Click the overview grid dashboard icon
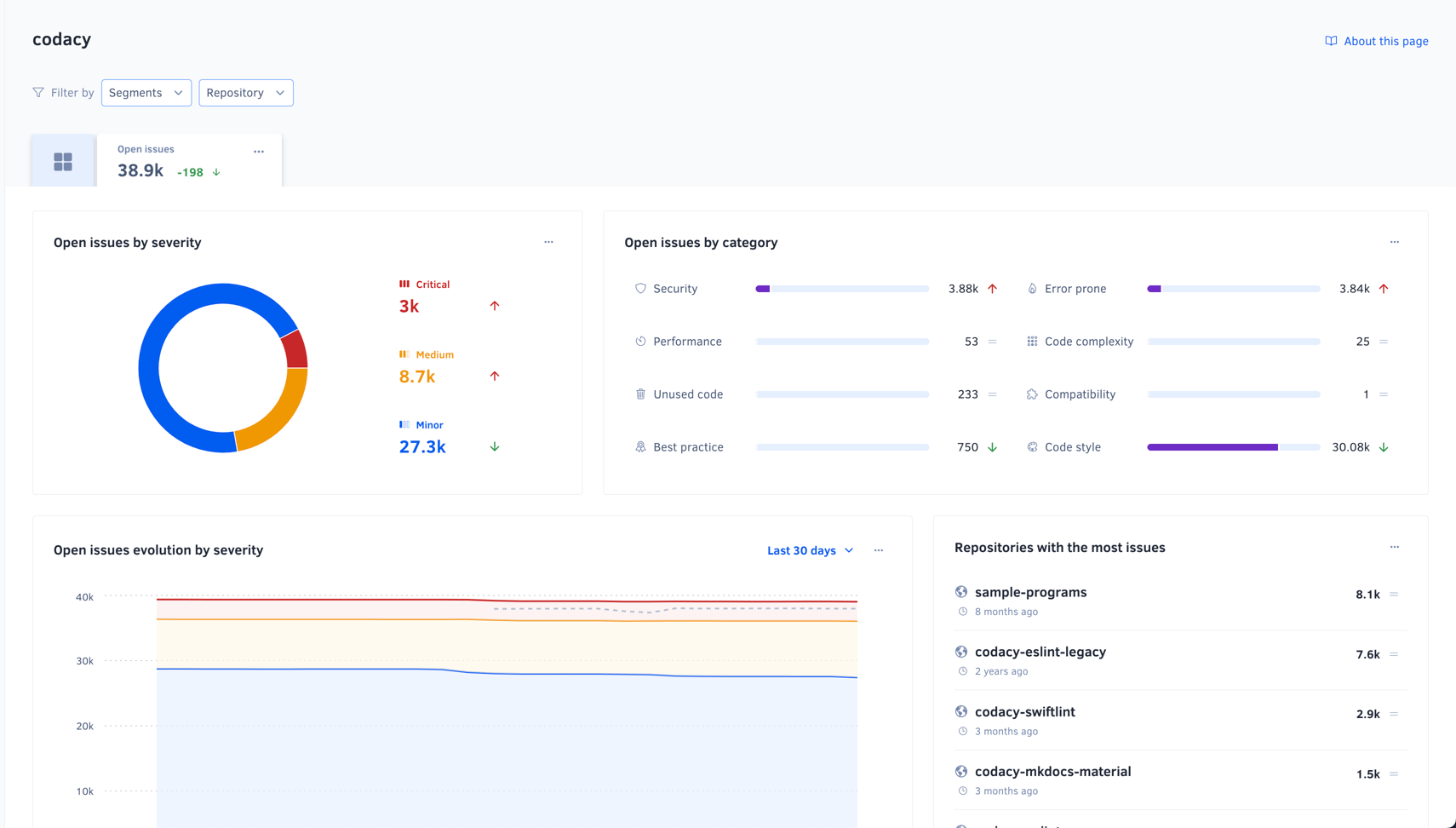Image resolution: width=1456 pixels, height=828 pixels. point(63,161)
